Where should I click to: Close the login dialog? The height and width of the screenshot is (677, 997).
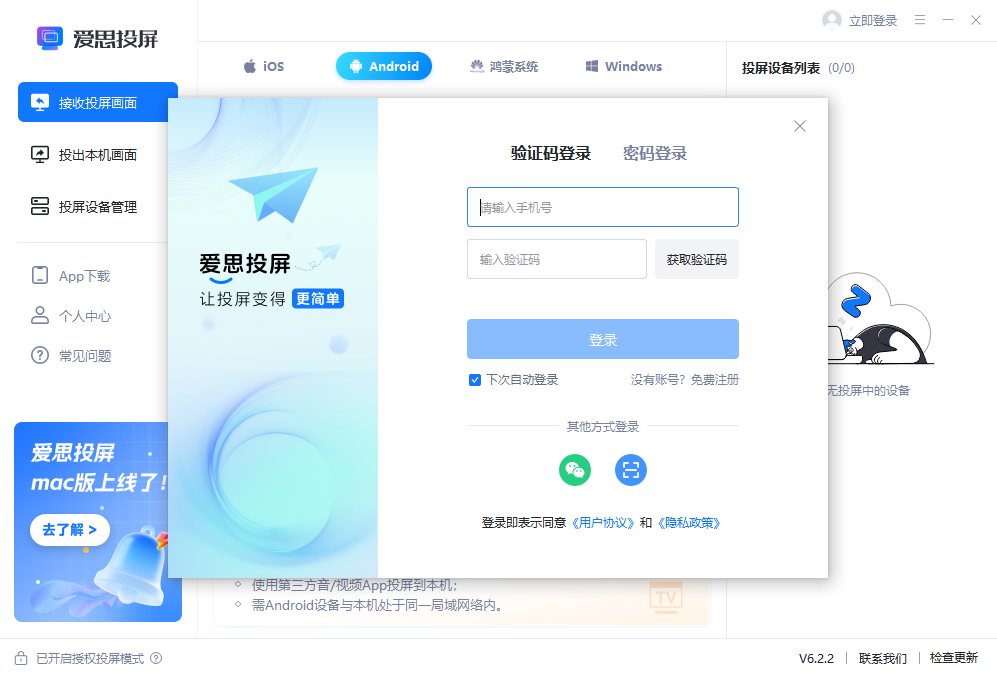(800, 126)
